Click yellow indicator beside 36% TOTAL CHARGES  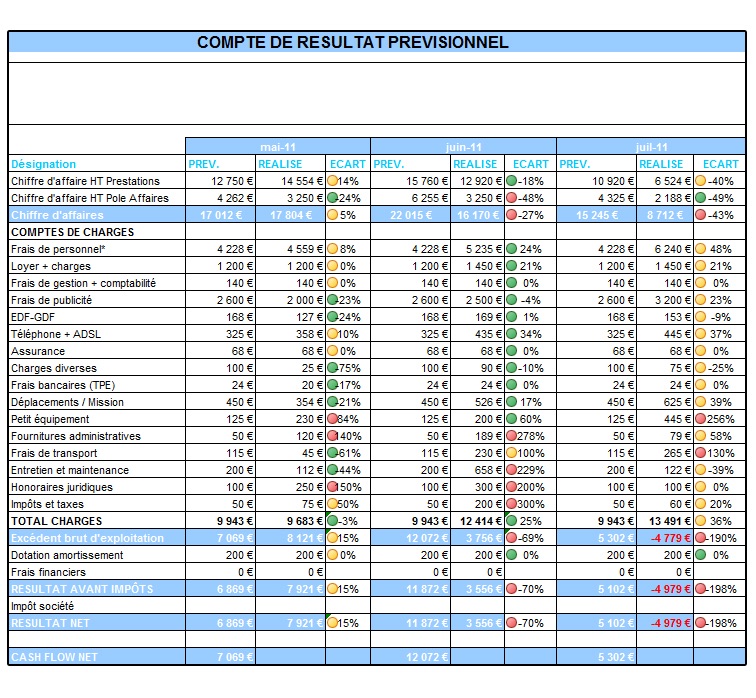pos(701,521)
